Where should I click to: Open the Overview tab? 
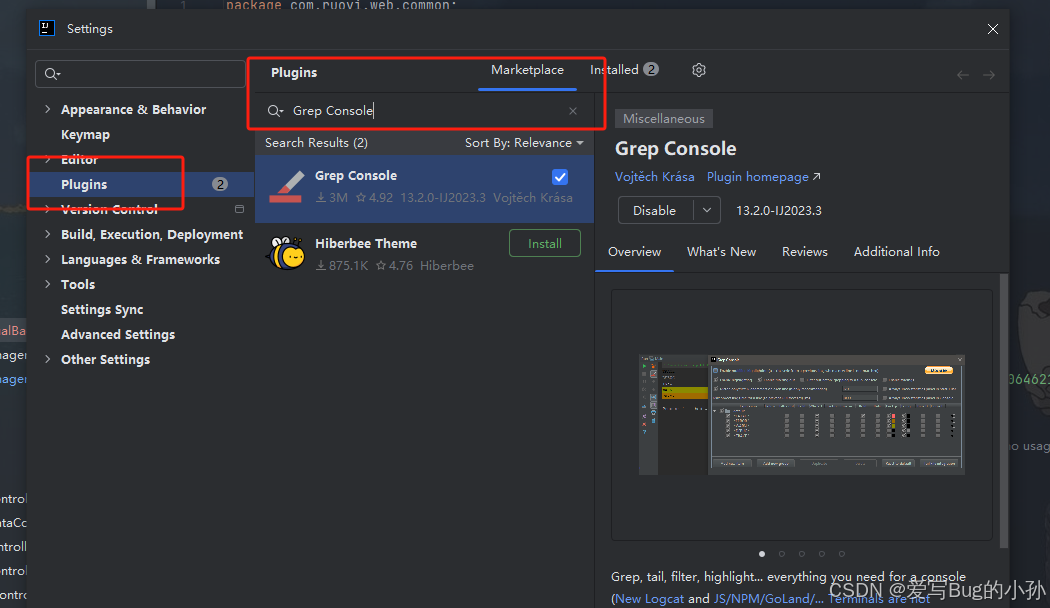coord(634,252)
